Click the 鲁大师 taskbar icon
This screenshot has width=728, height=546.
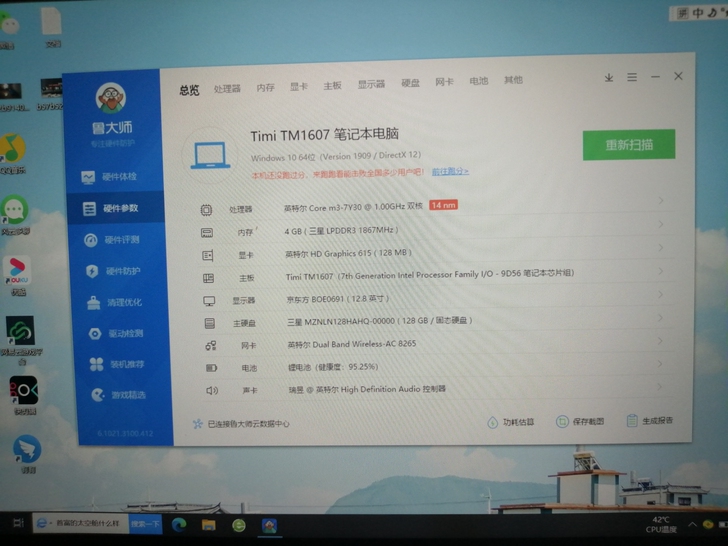[269, 526]
